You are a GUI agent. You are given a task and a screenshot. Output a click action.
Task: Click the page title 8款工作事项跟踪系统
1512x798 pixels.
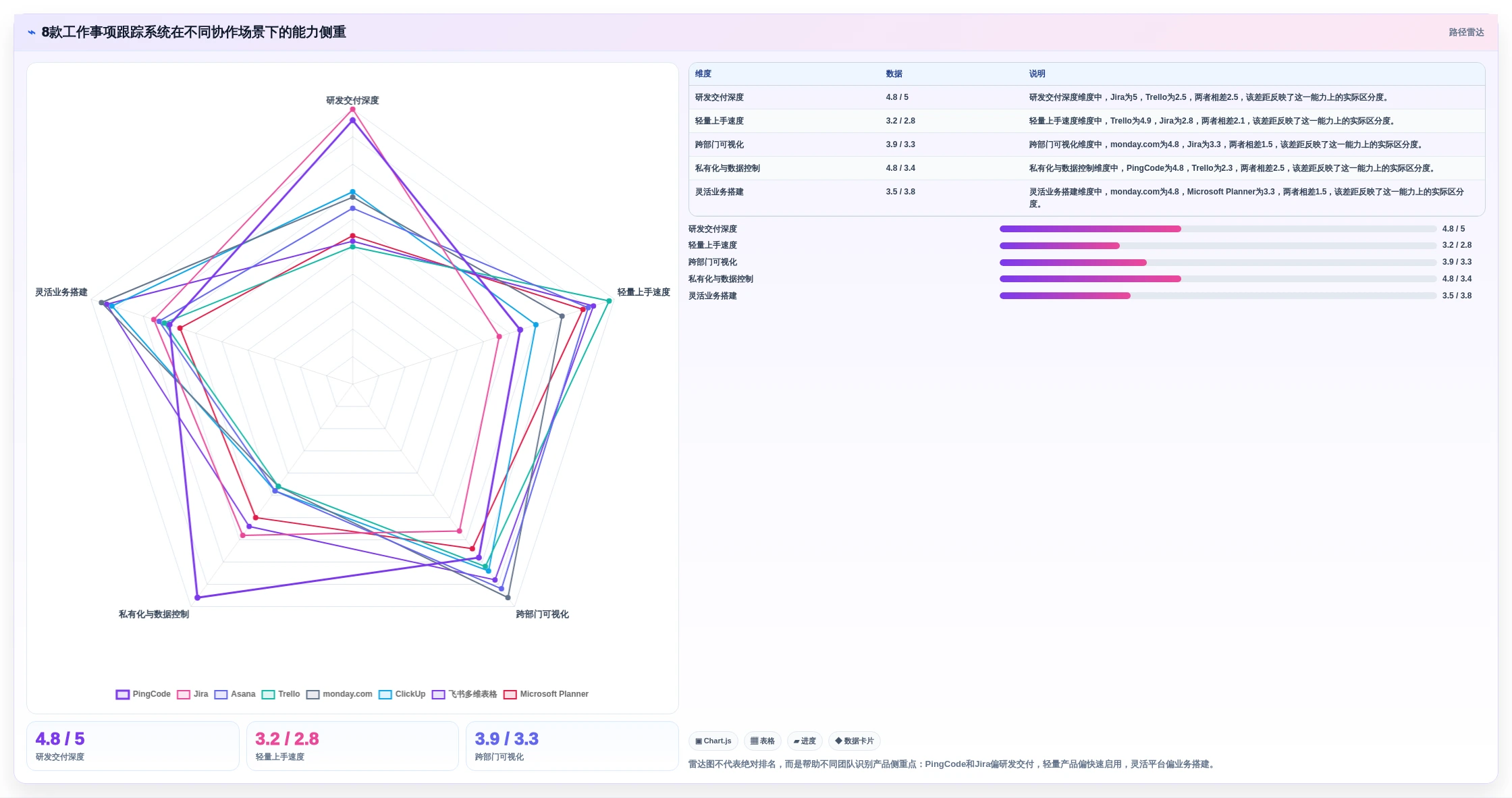pos(194,32)
